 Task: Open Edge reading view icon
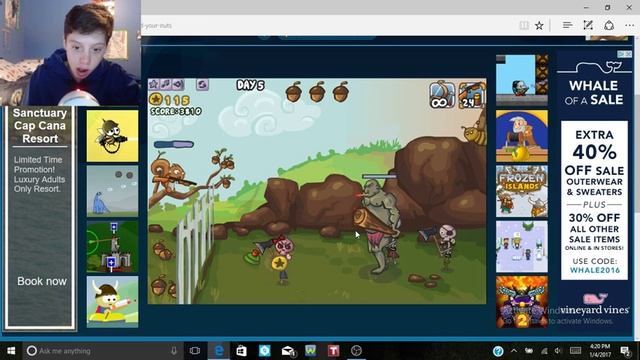click(x=524, y=25)
